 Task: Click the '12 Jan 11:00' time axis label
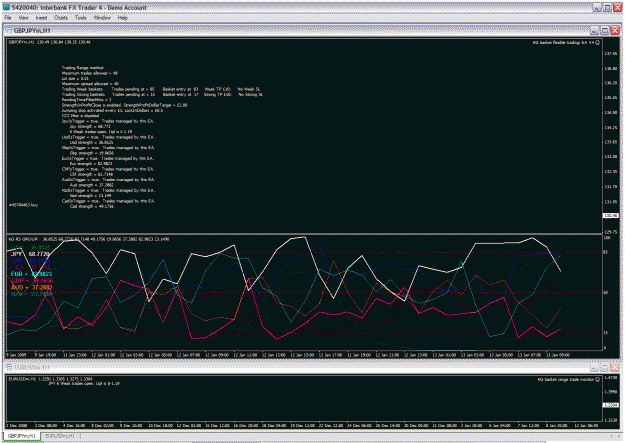coord(246,355)
